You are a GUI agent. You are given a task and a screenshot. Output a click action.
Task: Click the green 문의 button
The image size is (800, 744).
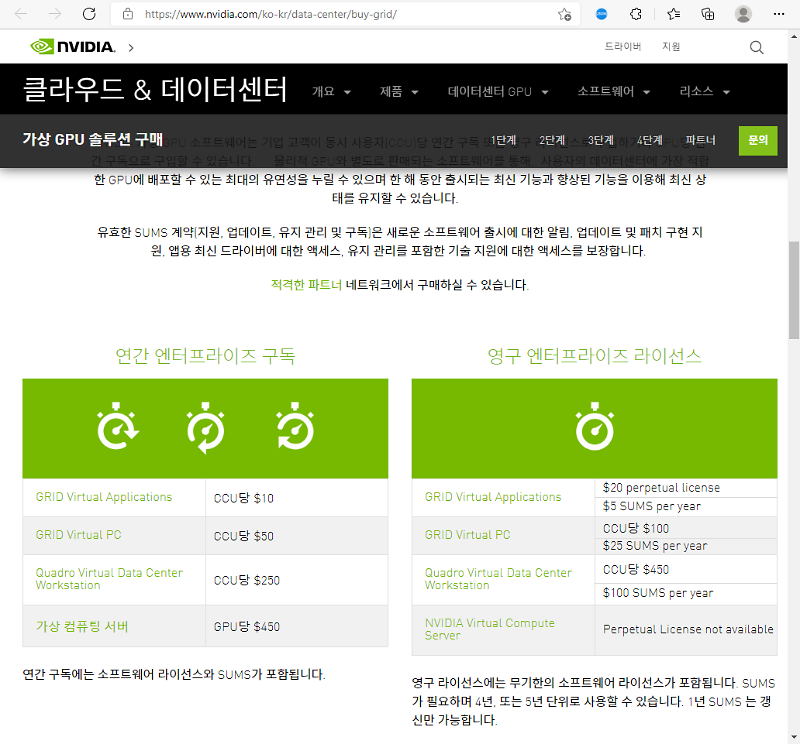(x=758, y=140)
